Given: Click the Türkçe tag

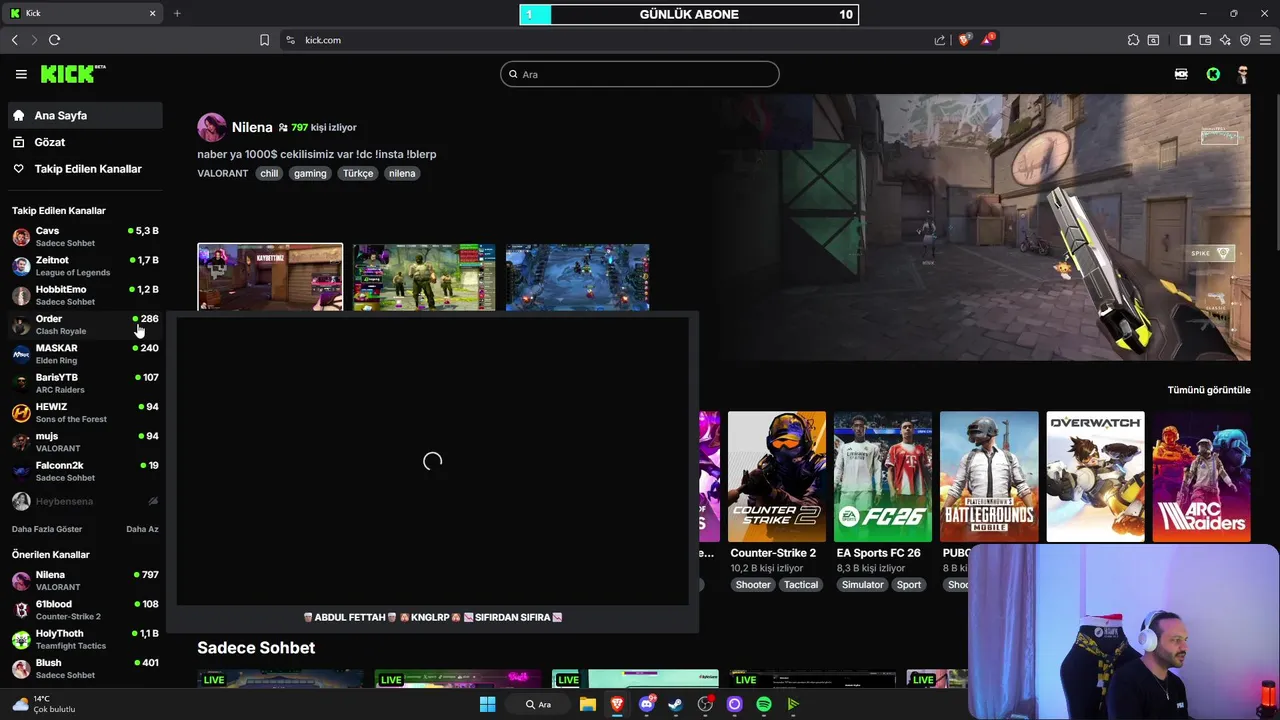Looking at the screenshot, I should pos(358,173).
